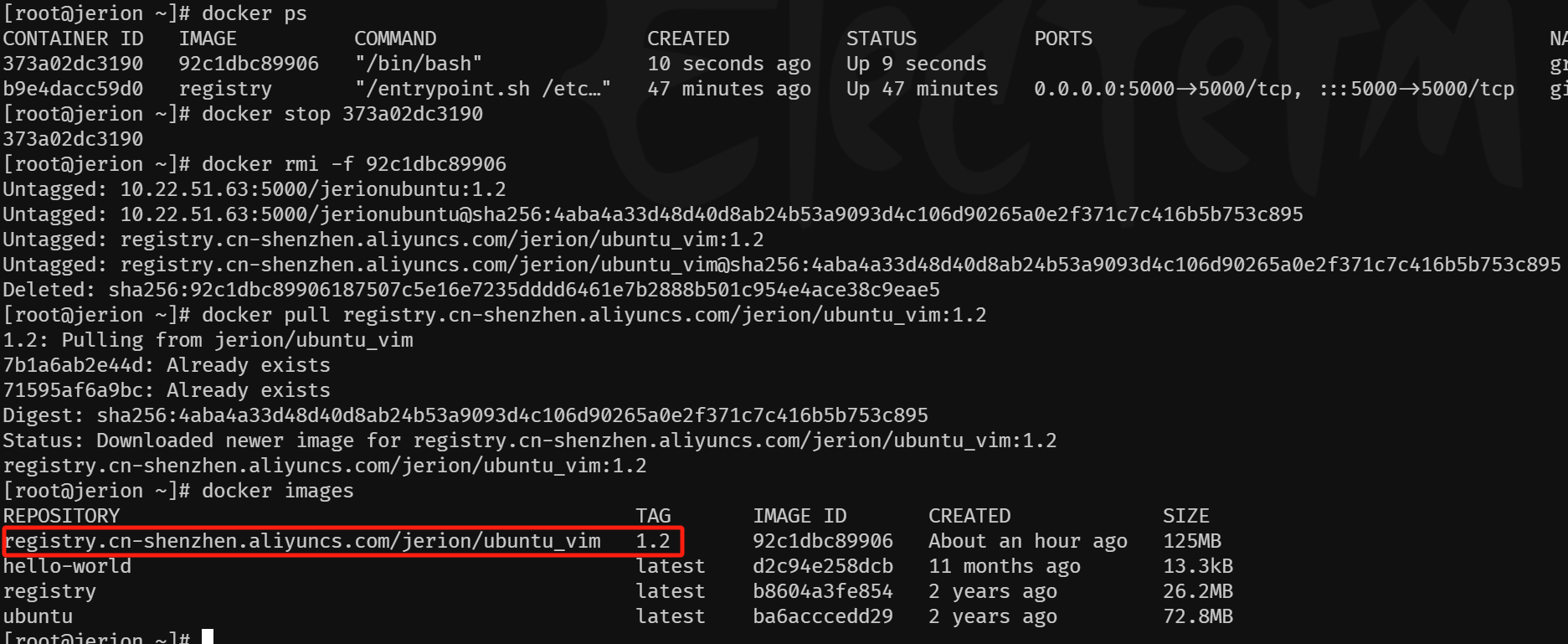Select the "47 minutes ago" created value
Screen dimensions: 1568x644
[x=729, y=89]
